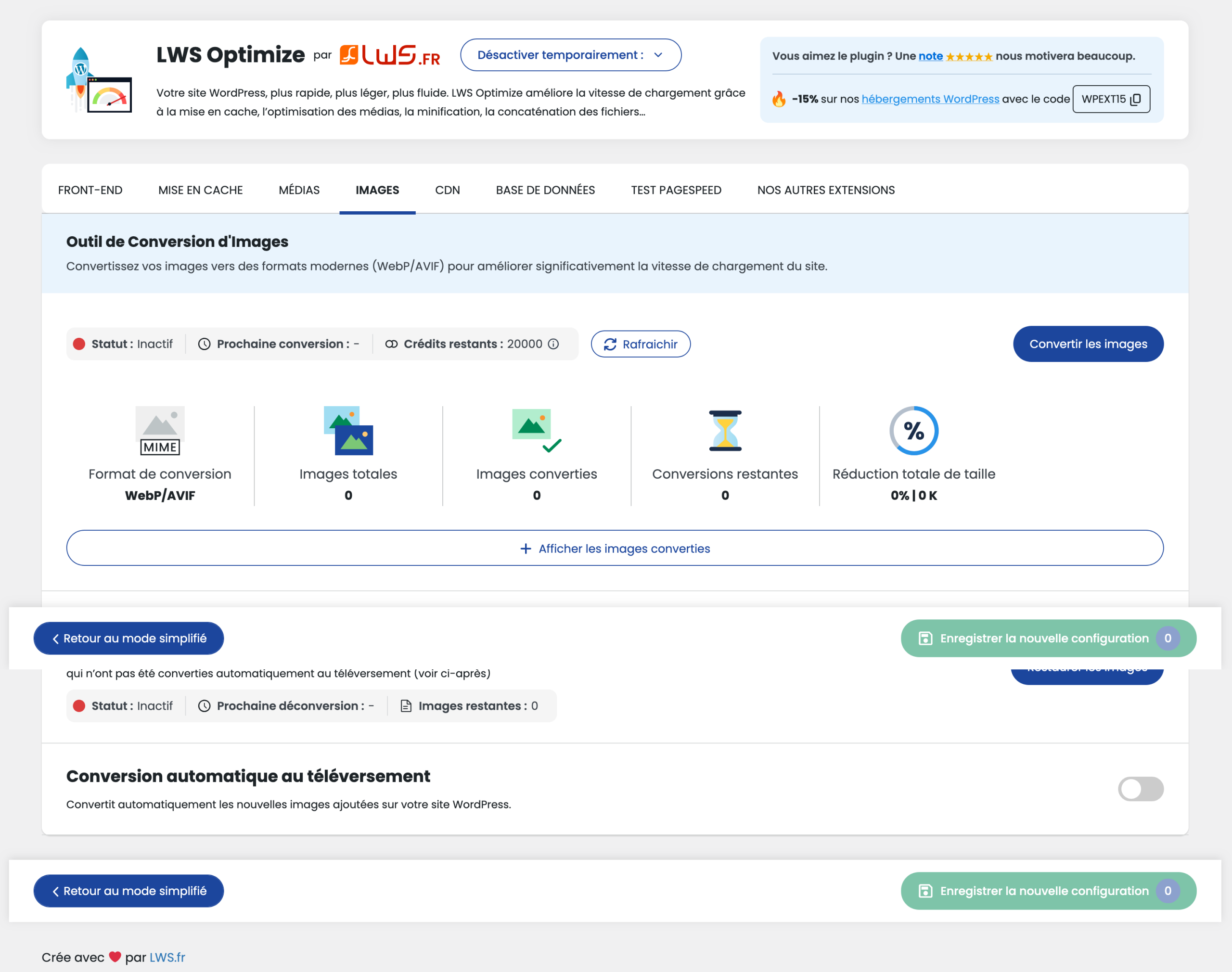The image size is (1232, 972).
Task: Open NOS AUTRES EXTENSIONS tab
Action: [826, 190]
